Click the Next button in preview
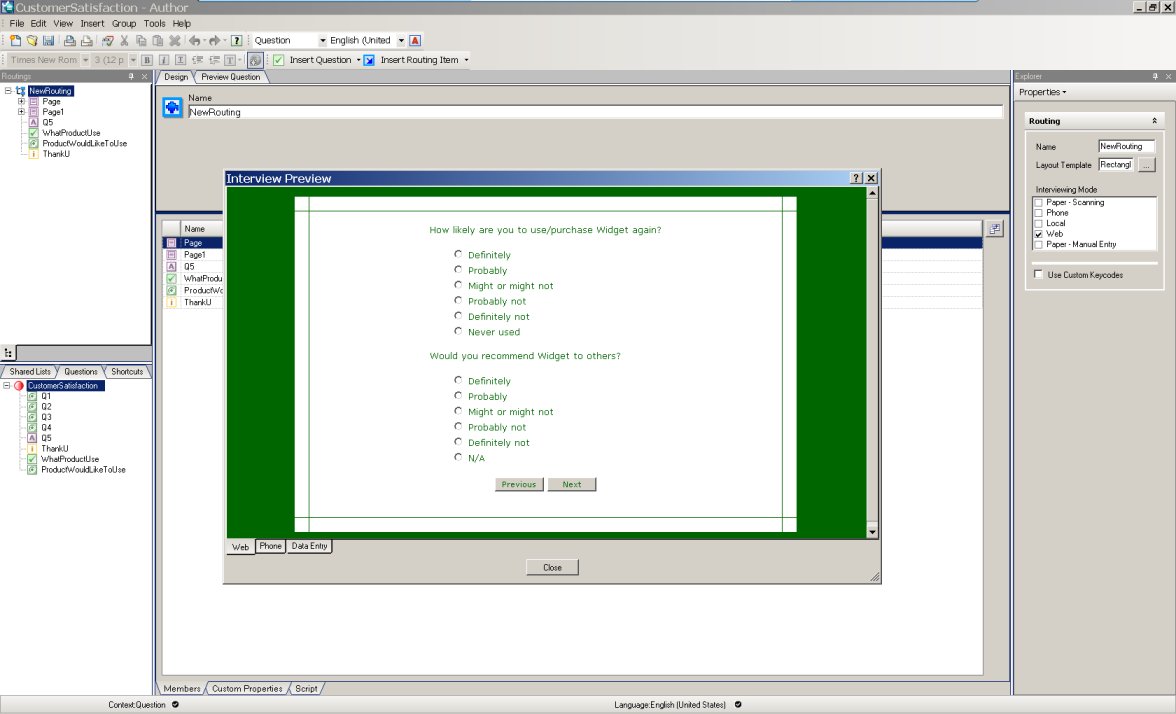The height and width of the screenshot is (714, 1176). 572,484
